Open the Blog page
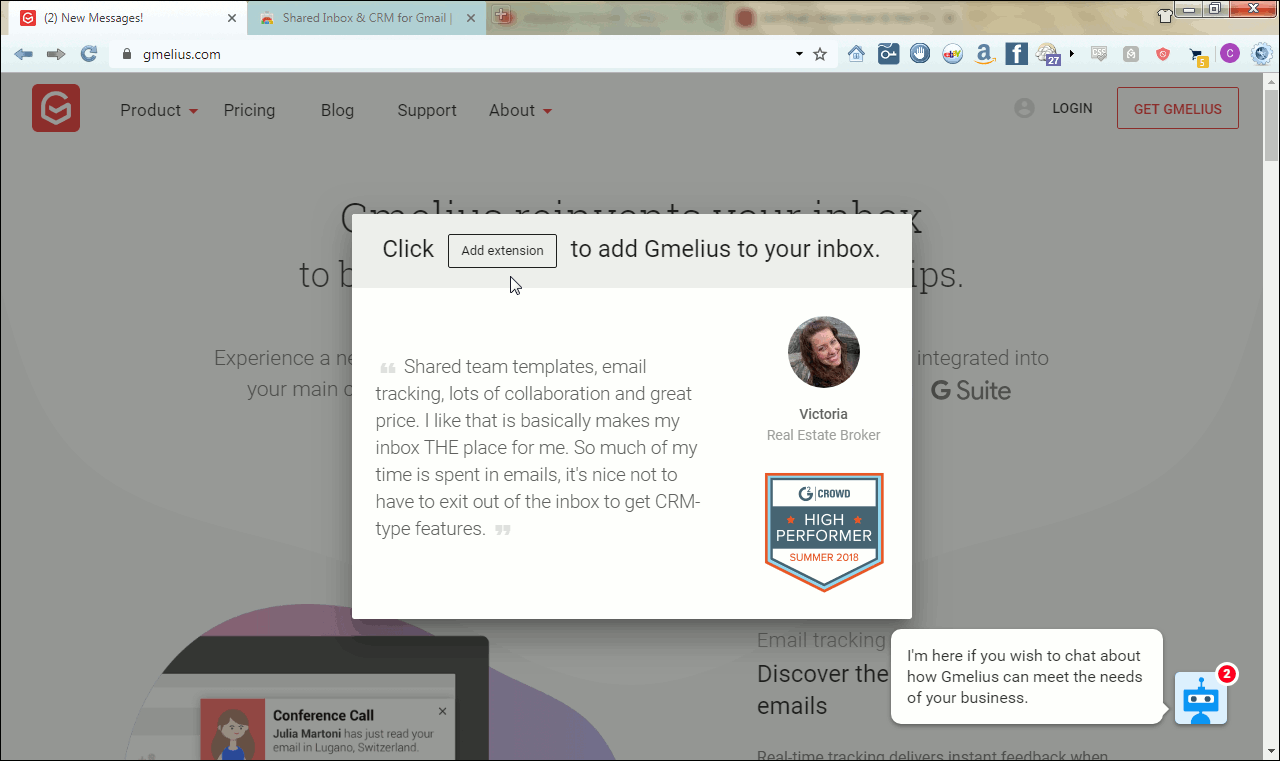The height and width of the screenshot is (761, 1280). click(x=337, y=110)
